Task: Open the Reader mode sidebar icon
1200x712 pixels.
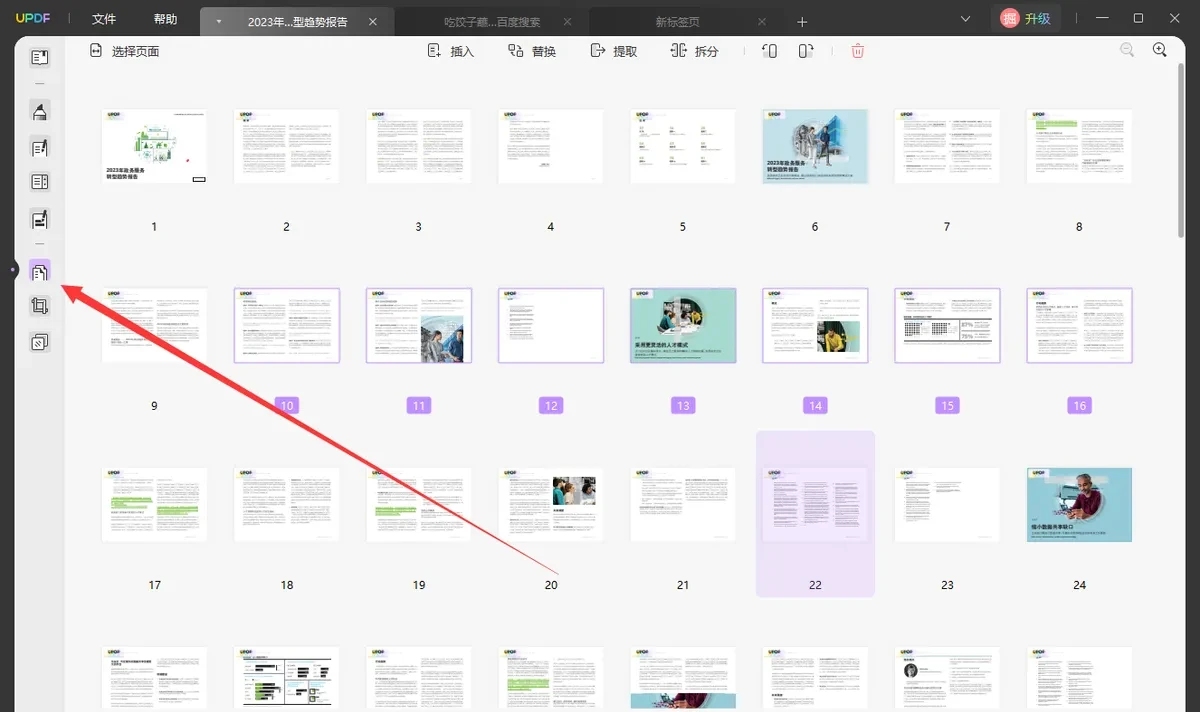Action: point(40,58)
